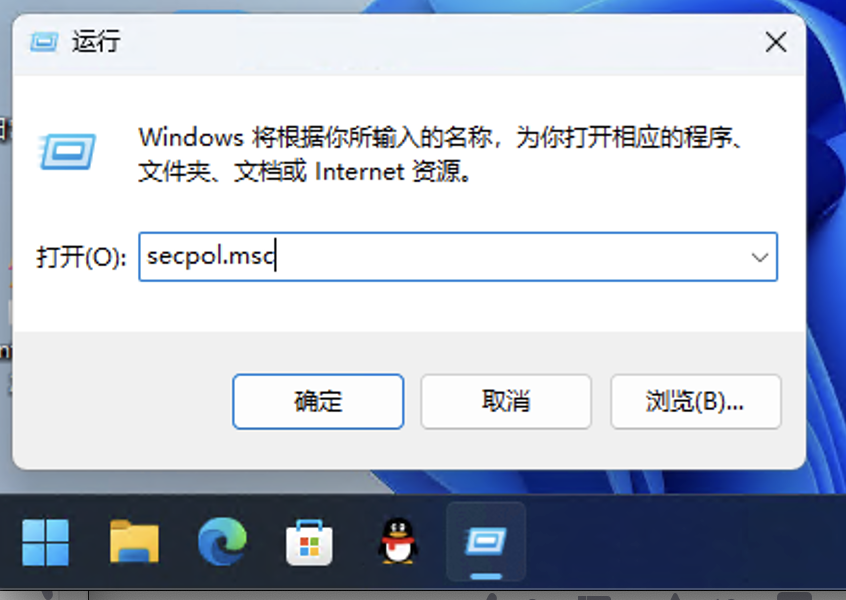Click empty taskbar area right of Run icon

tap(685, 542)
